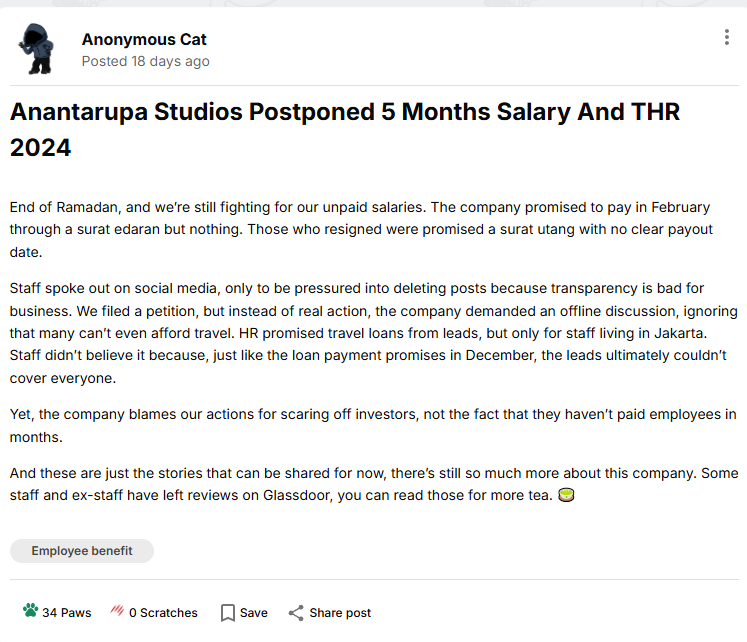Click the hooded Anonymous Cat avatar
The height and width of the screenshot is (642, 747).
pos(37,49)
